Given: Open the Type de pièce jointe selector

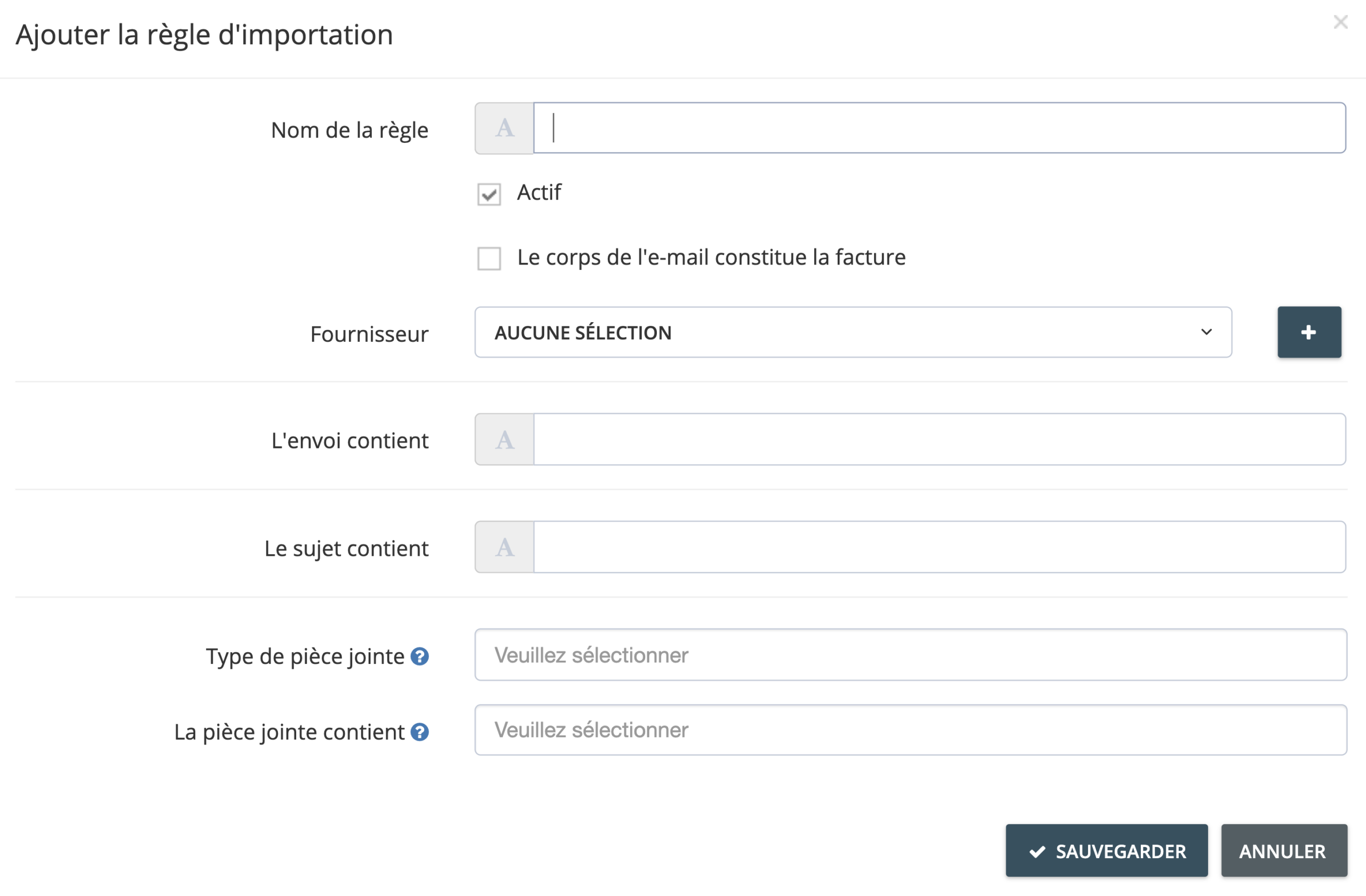Looking at the screenshot, I should (x=911, y=655).
